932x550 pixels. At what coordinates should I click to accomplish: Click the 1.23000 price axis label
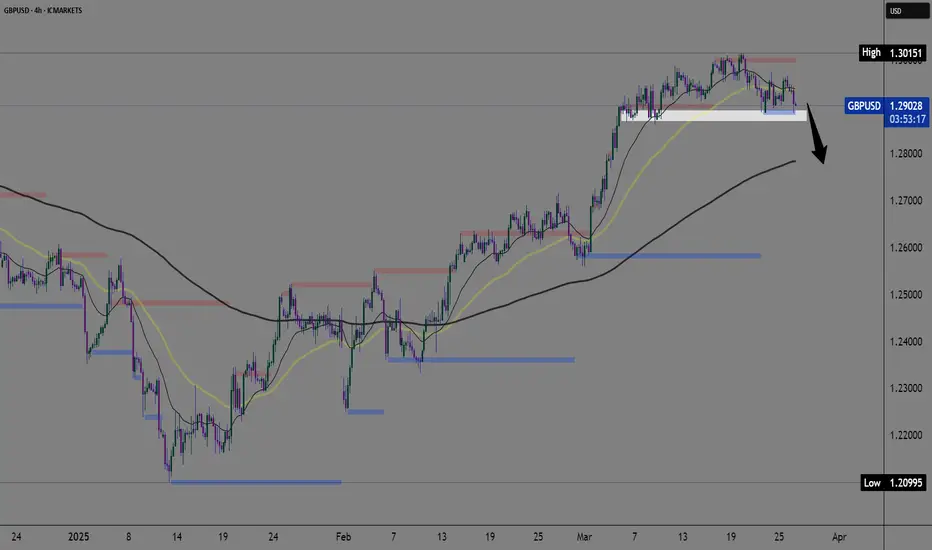tap(906, 388)
